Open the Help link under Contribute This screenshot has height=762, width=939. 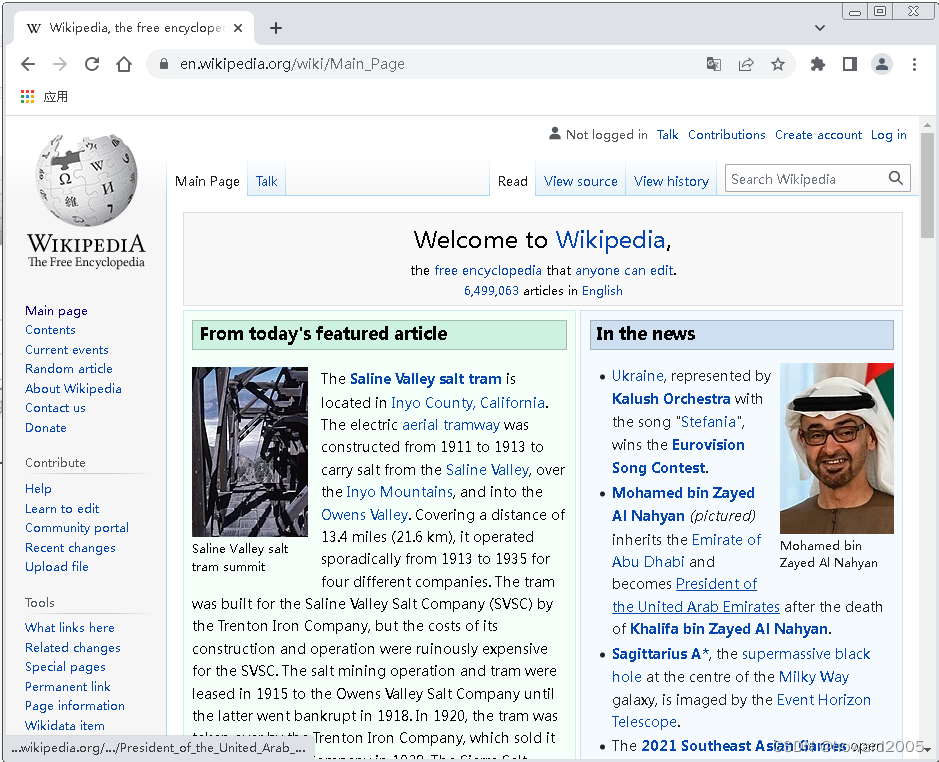(38, 488)
